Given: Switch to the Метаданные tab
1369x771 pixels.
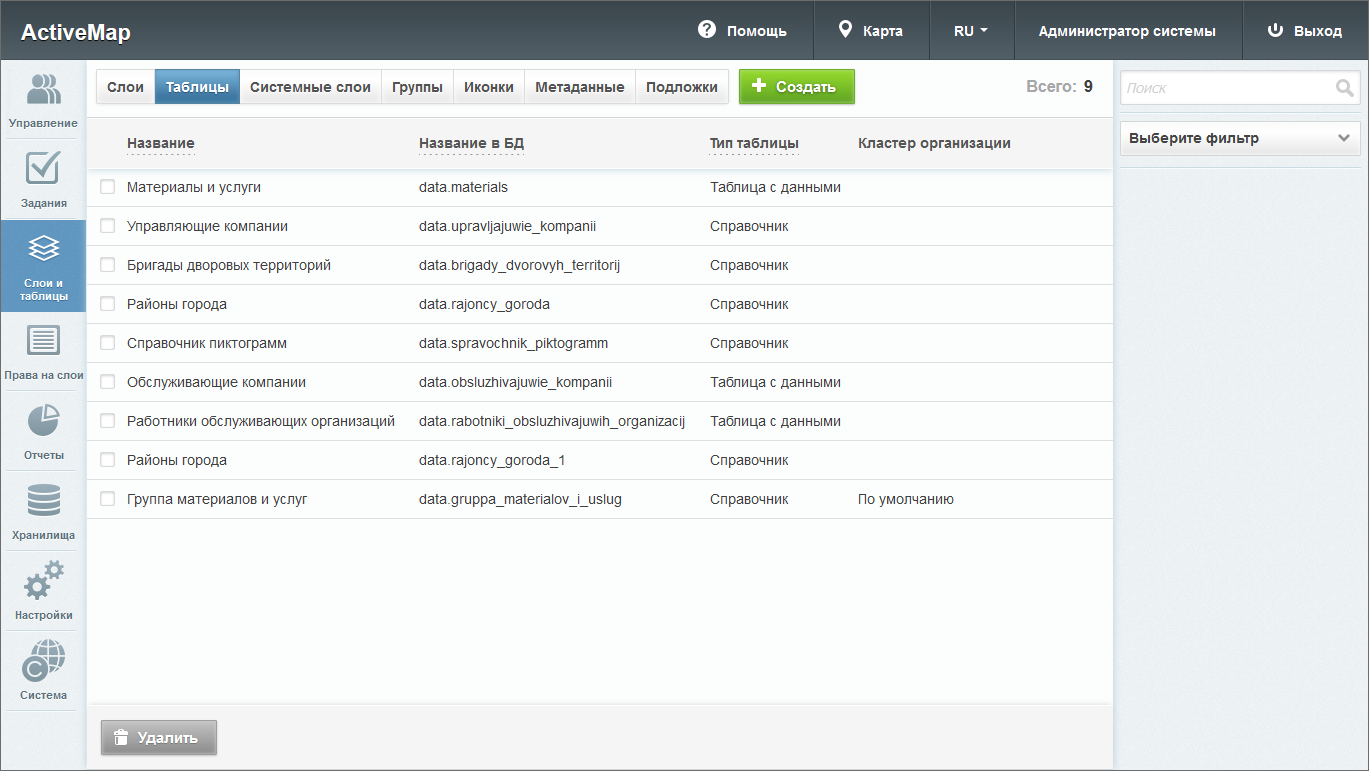Looking at the screenshot, I should tap(579, 87).
